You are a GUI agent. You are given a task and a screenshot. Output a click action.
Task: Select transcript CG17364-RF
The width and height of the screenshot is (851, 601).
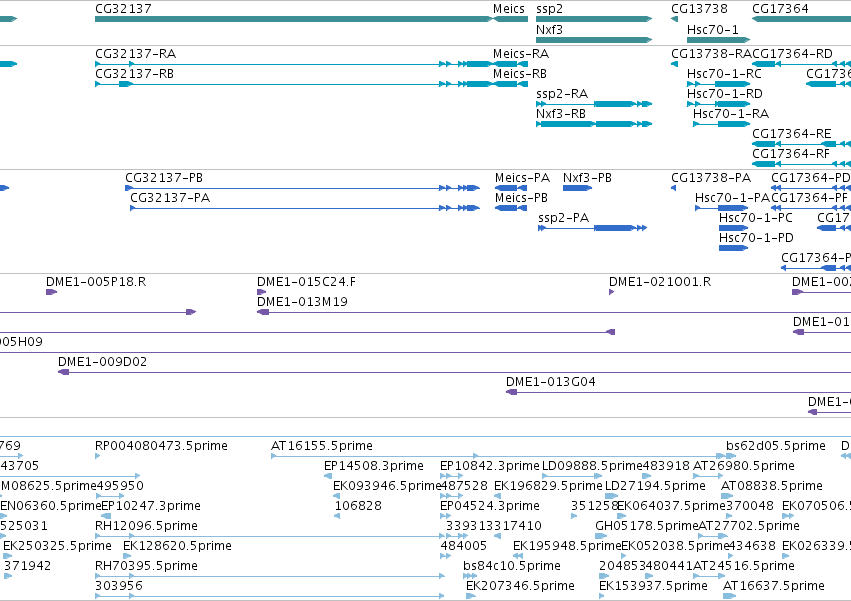801,164
